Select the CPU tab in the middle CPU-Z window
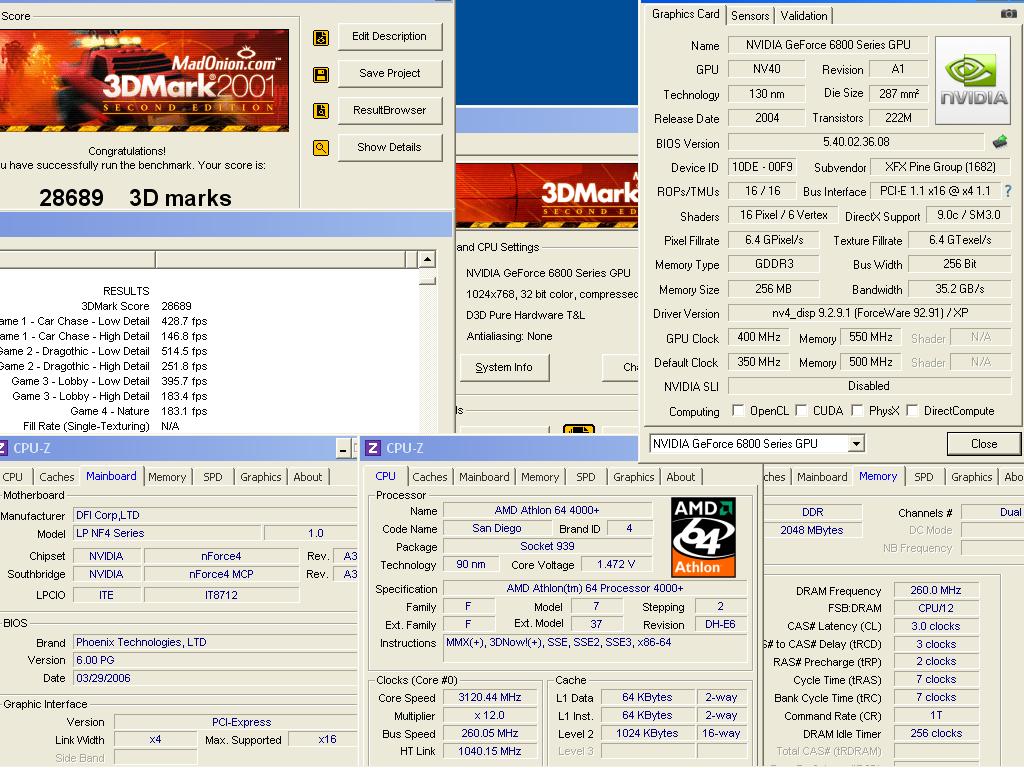Screen dimensions: 1024x768 [x=385, y=476]
